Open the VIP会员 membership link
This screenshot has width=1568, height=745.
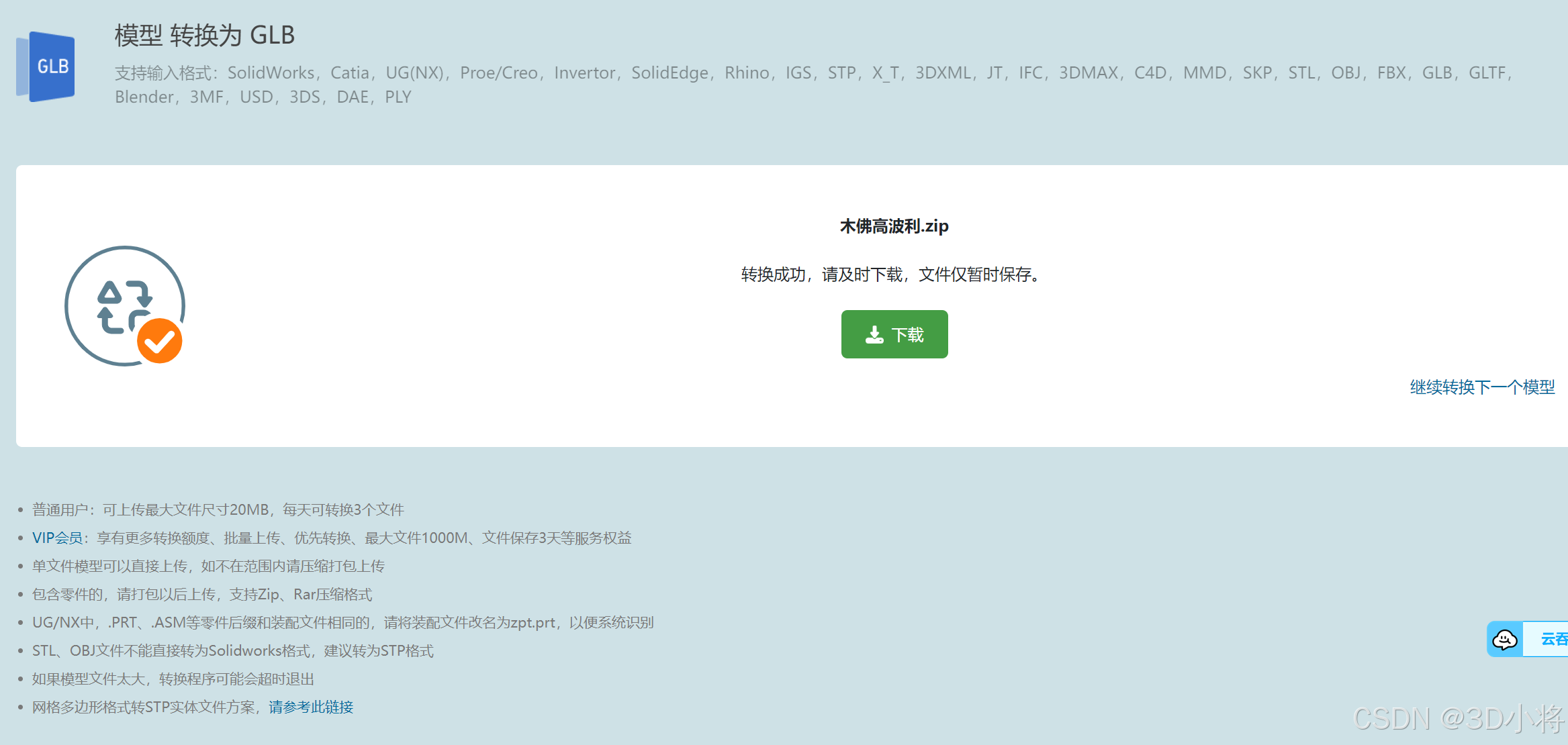57,538
